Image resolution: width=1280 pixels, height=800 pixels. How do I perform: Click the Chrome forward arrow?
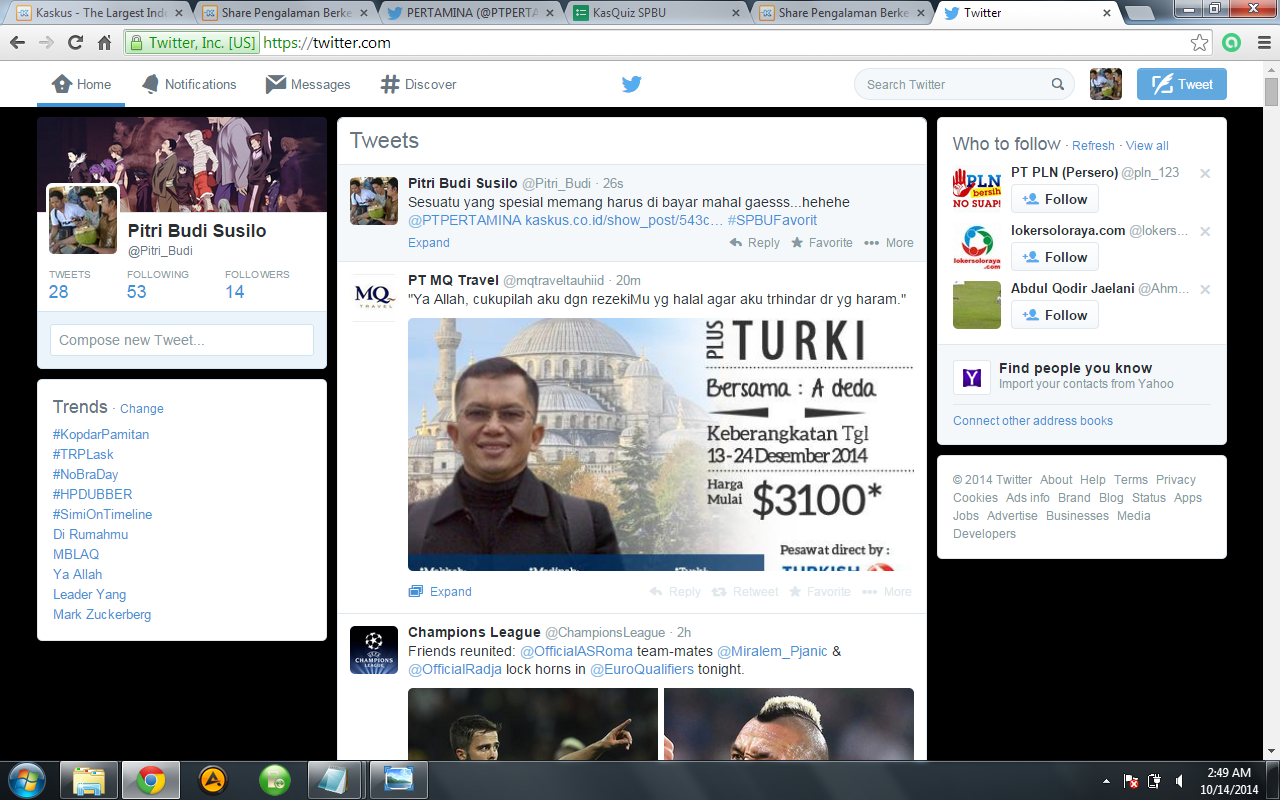tap(46, 43)
